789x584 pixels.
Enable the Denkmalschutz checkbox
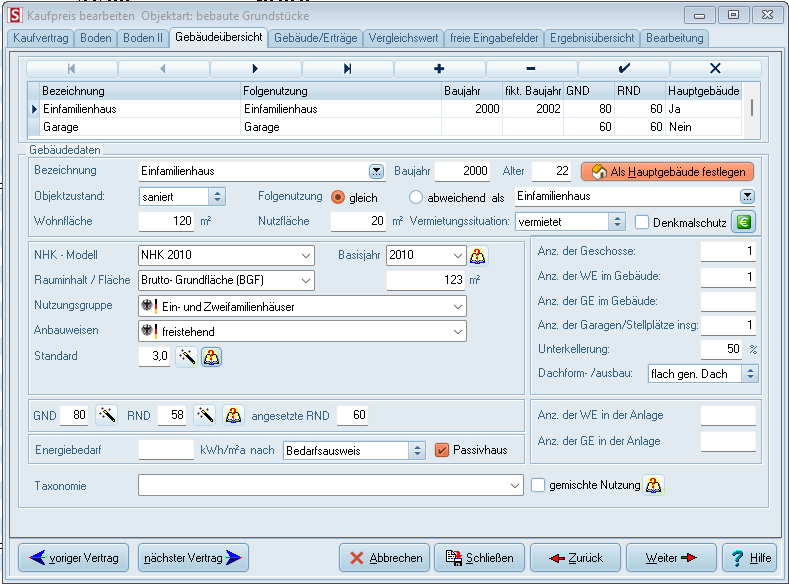tap(643, 222)
